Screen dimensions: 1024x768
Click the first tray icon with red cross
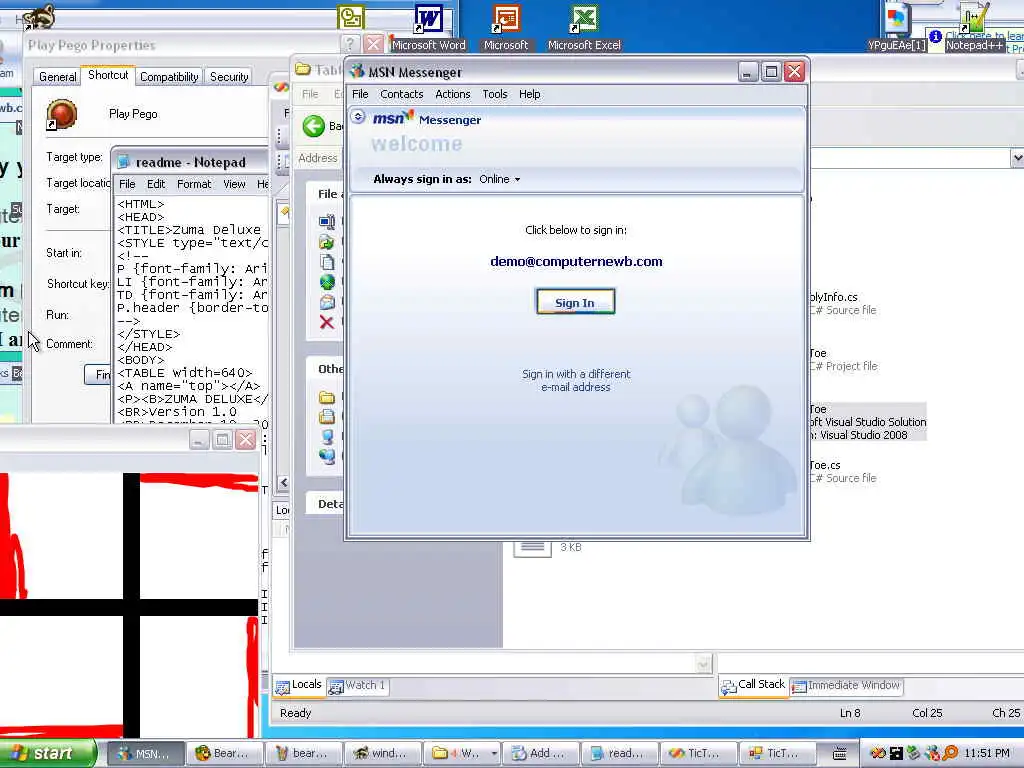878,753
